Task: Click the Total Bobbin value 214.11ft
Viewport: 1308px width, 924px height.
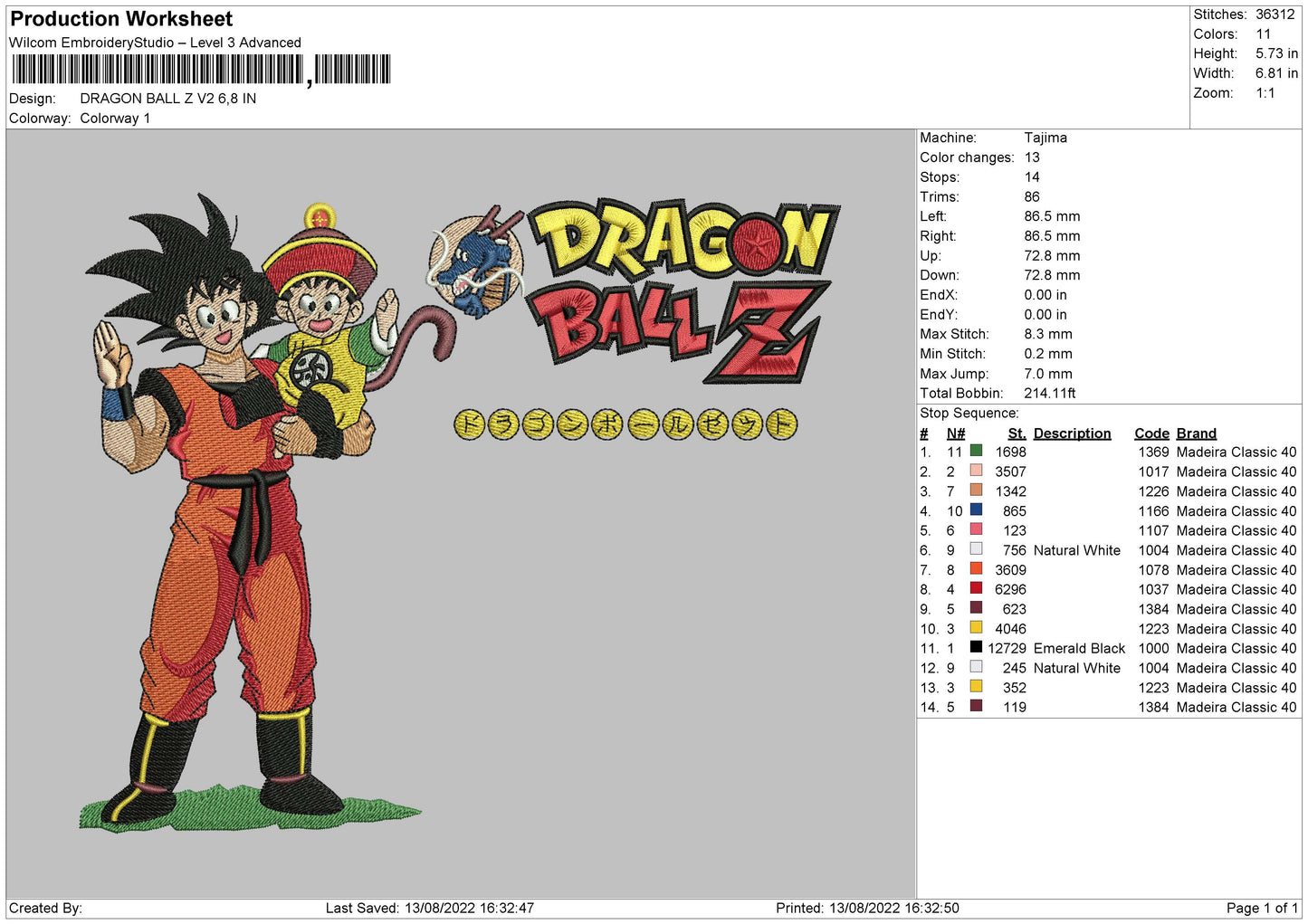Action: tap(1050, 393)
